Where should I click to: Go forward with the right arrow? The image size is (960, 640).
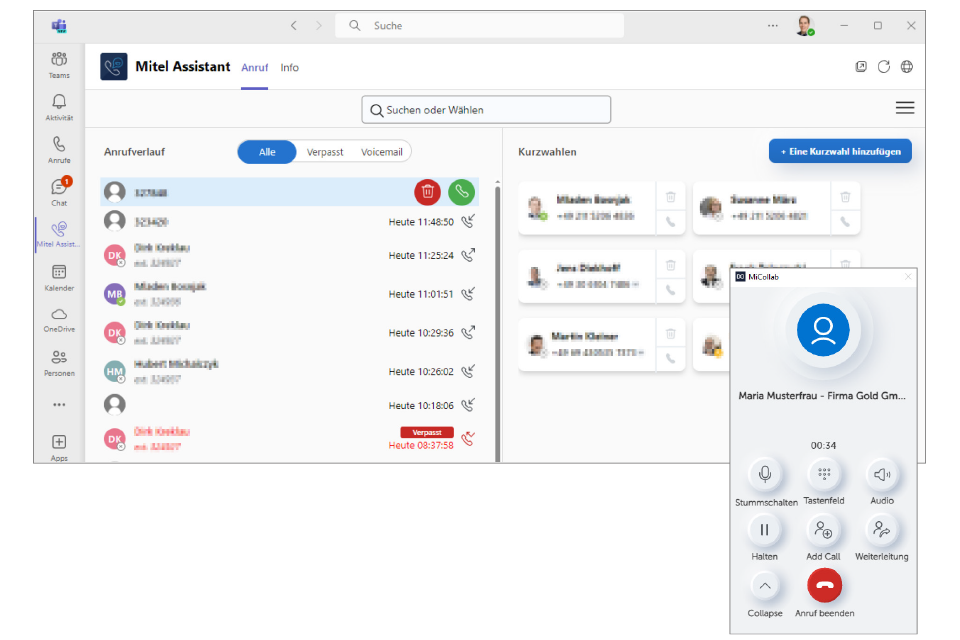318,25
